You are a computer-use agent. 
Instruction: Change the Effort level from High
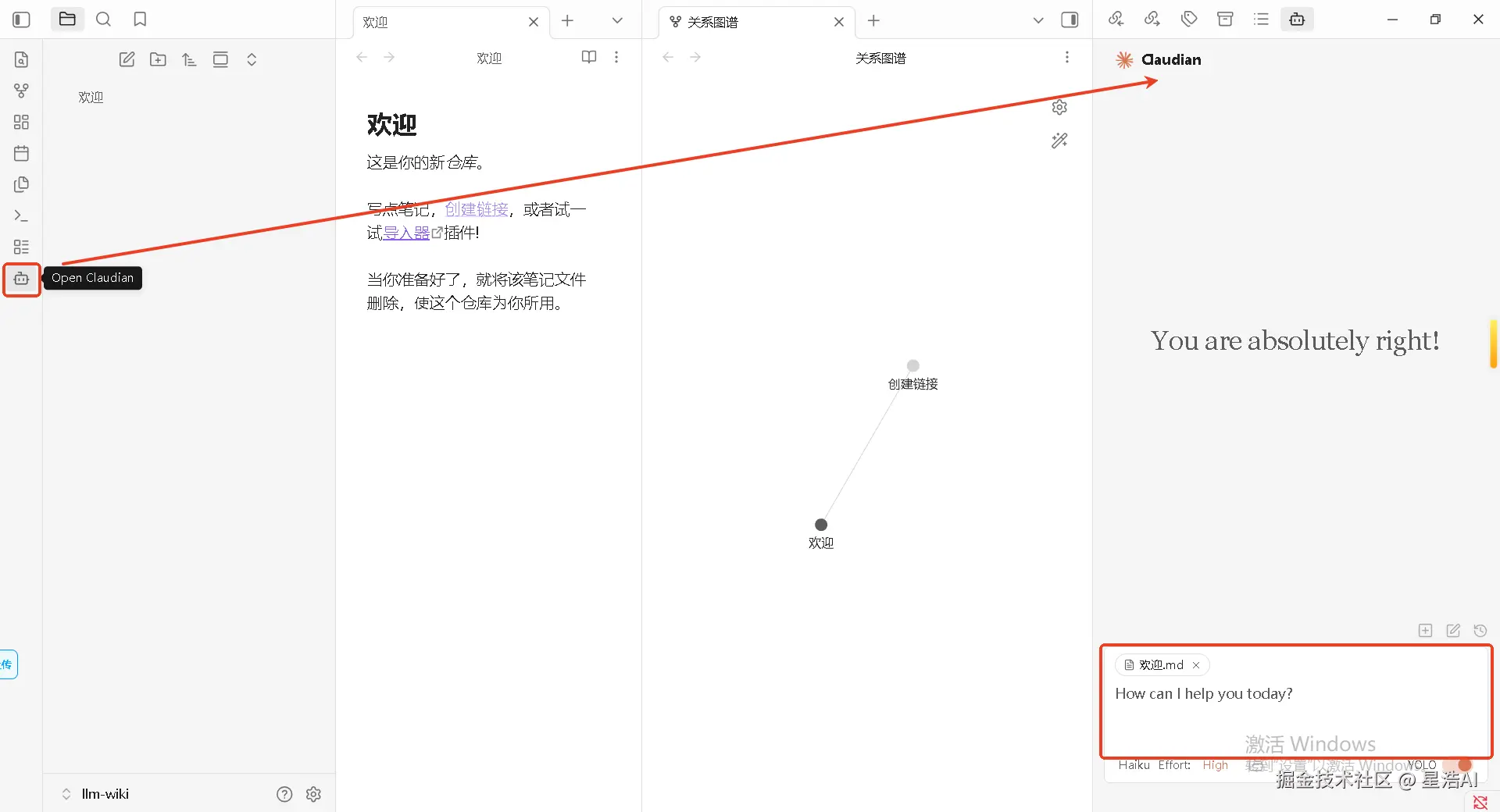click(x=1215, y=765)
